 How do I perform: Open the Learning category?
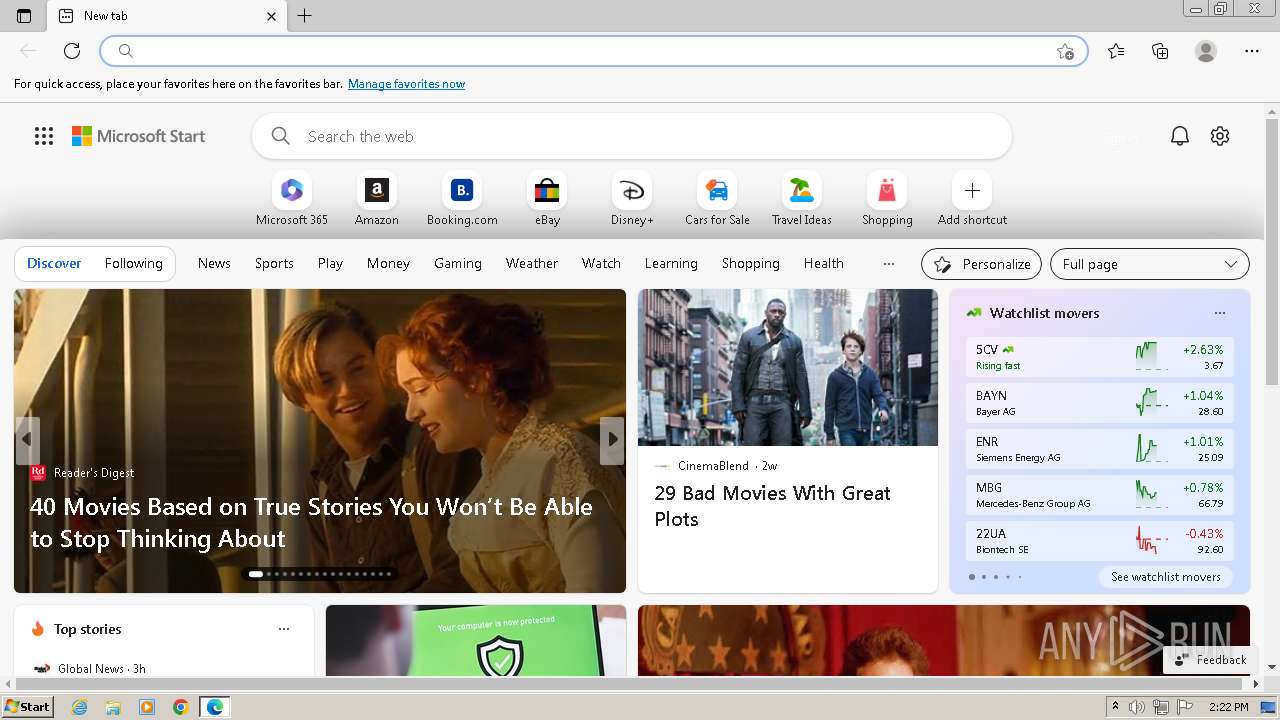click(671, 263)
